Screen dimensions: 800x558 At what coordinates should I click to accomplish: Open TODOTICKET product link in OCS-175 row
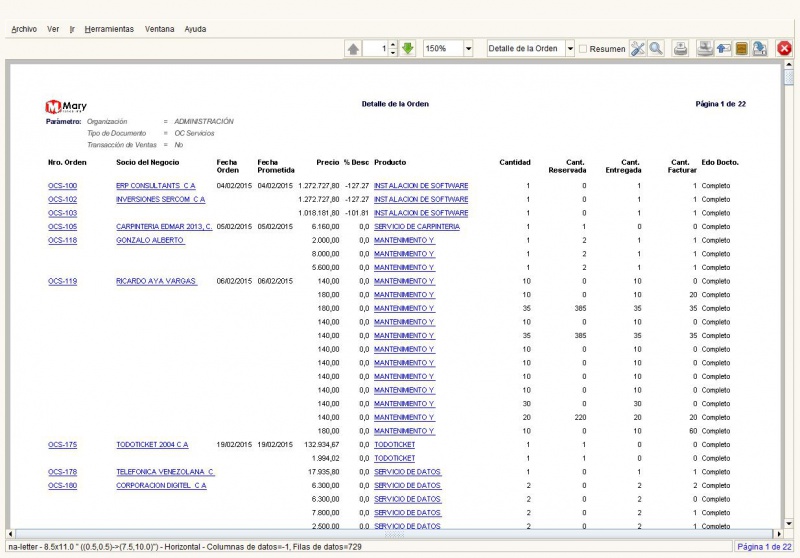(394, 445)
